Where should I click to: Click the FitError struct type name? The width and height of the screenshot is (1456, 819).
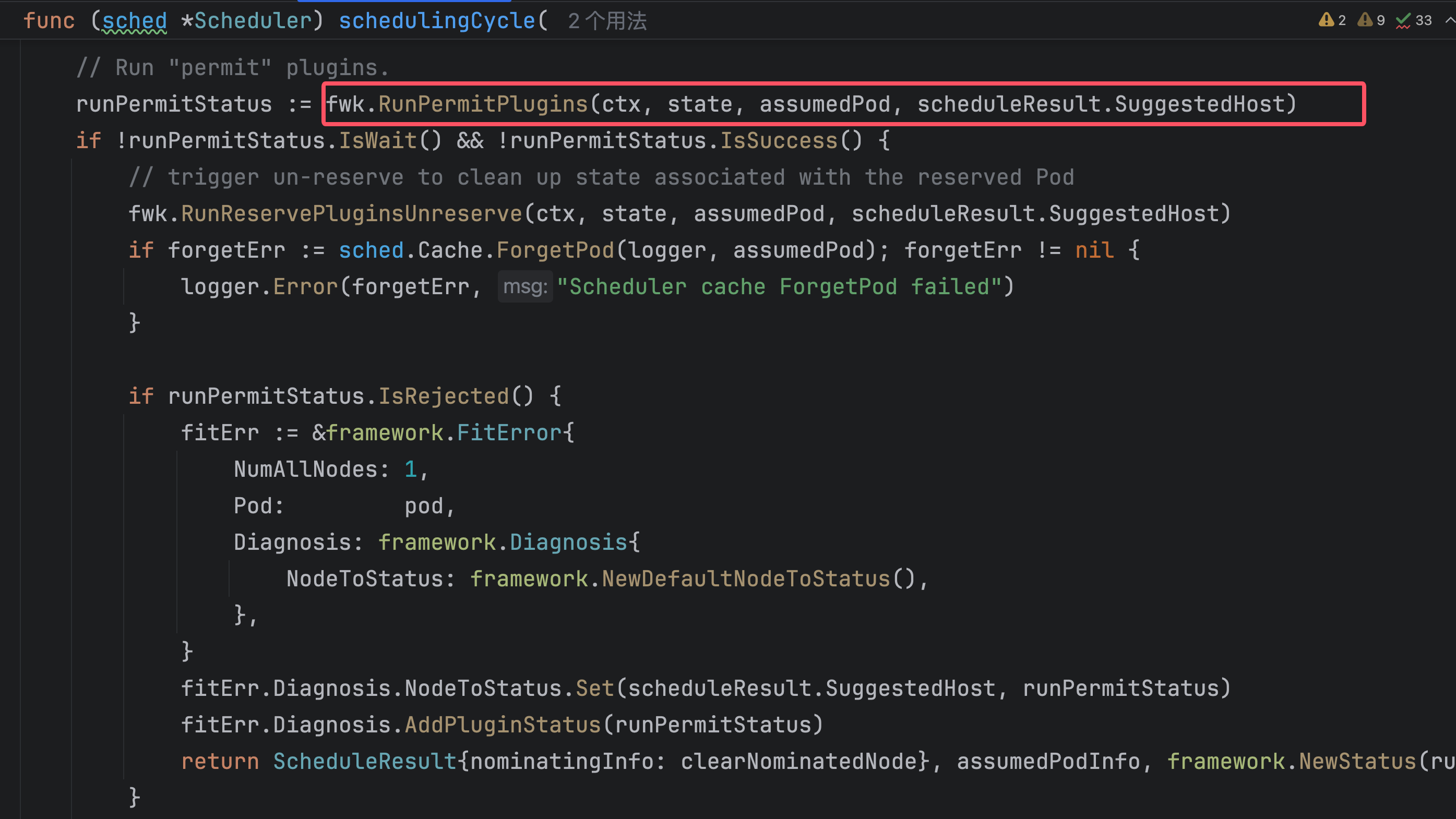tap(509, 433)
